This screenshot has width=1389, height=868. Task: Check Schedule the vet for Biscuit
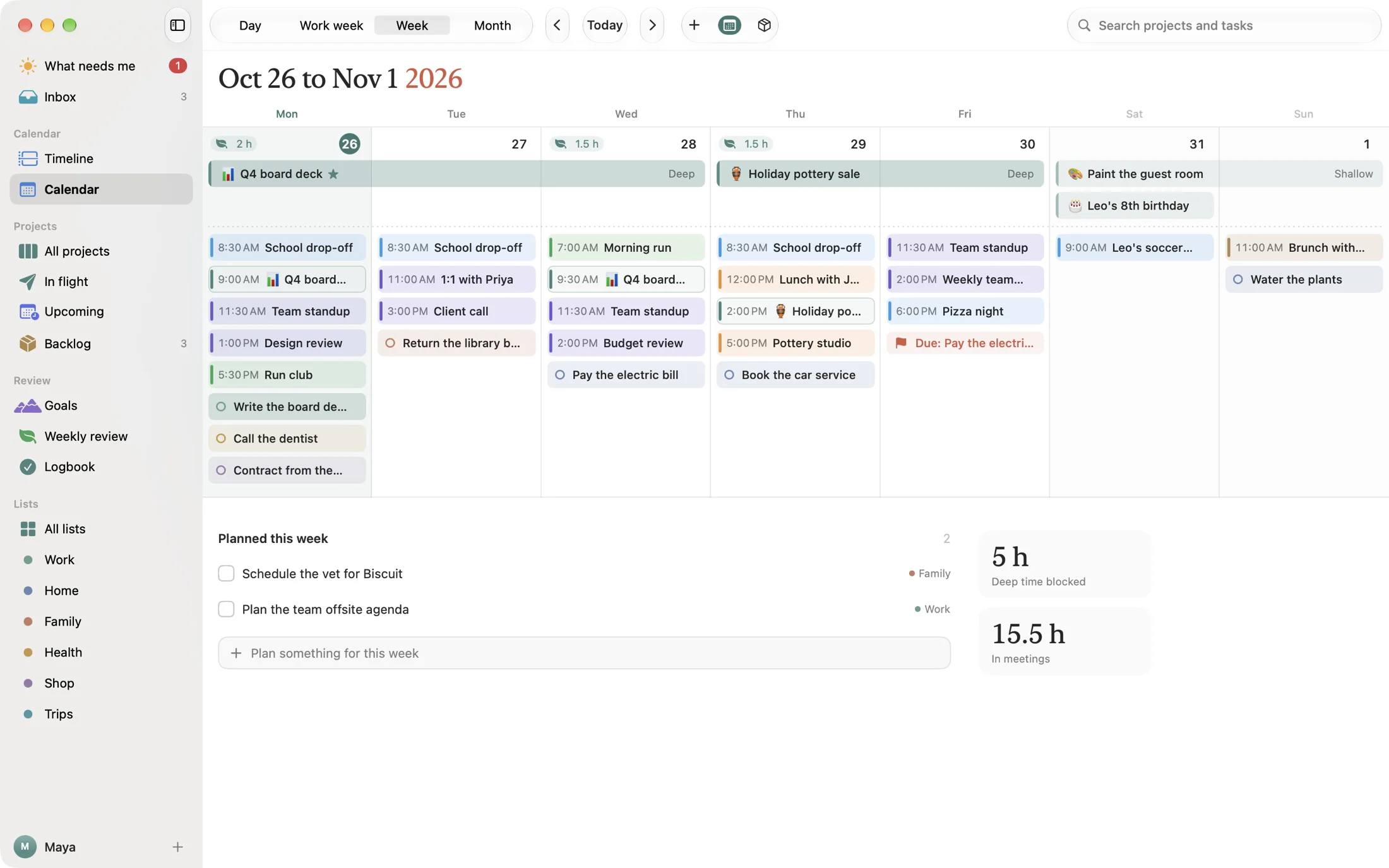pos(226,573)
